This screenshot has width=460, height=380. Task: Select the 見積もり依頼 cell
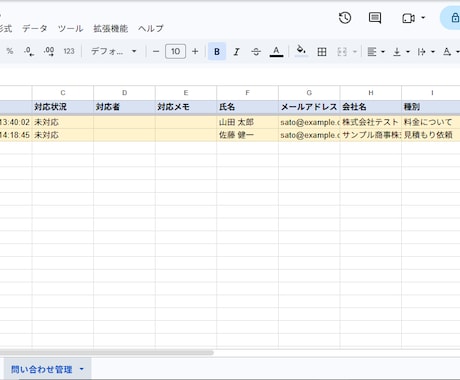(431, 135)
